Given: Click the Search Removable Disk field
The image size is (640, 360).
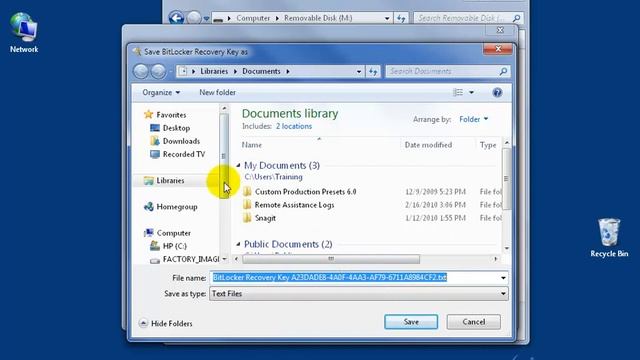Looking at the screenshot, I should point(462,18).
